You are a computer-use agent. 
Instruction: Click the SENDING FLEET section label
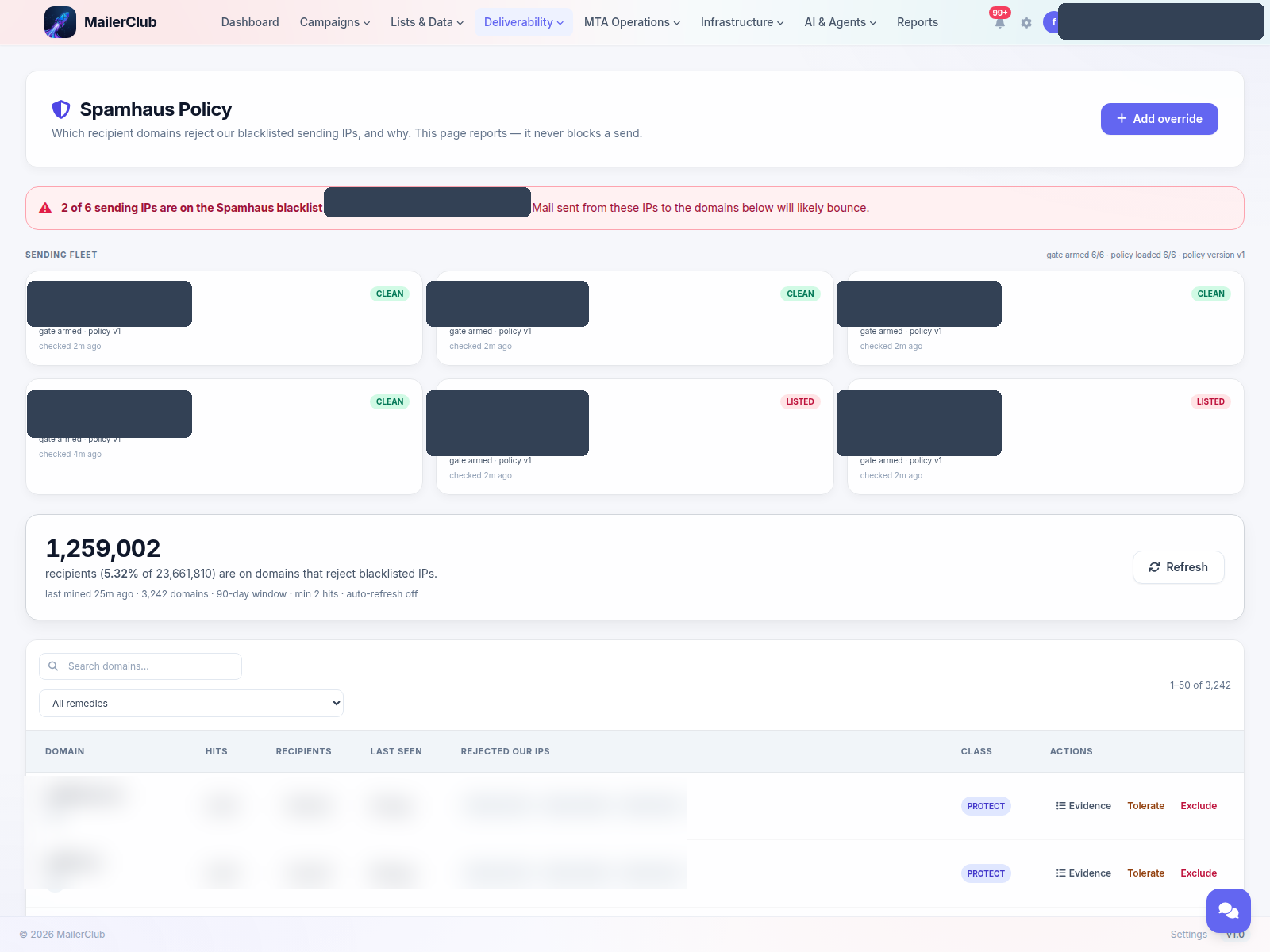pos(61,255)
